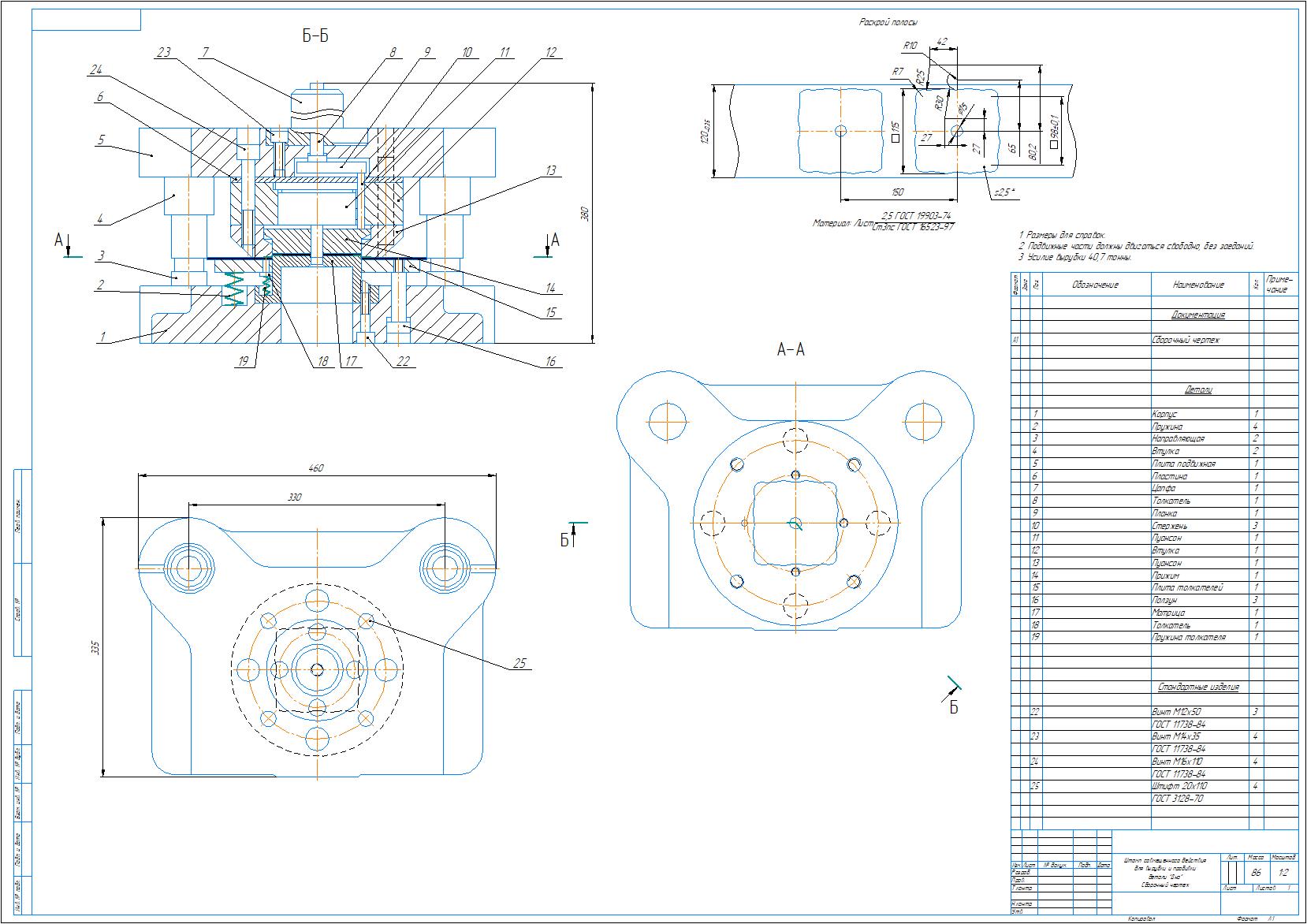Viewport: 1307px width, 924px height.
Task: Select the technical note about 40,7 тонны force
Action: tap(1075, 257)
